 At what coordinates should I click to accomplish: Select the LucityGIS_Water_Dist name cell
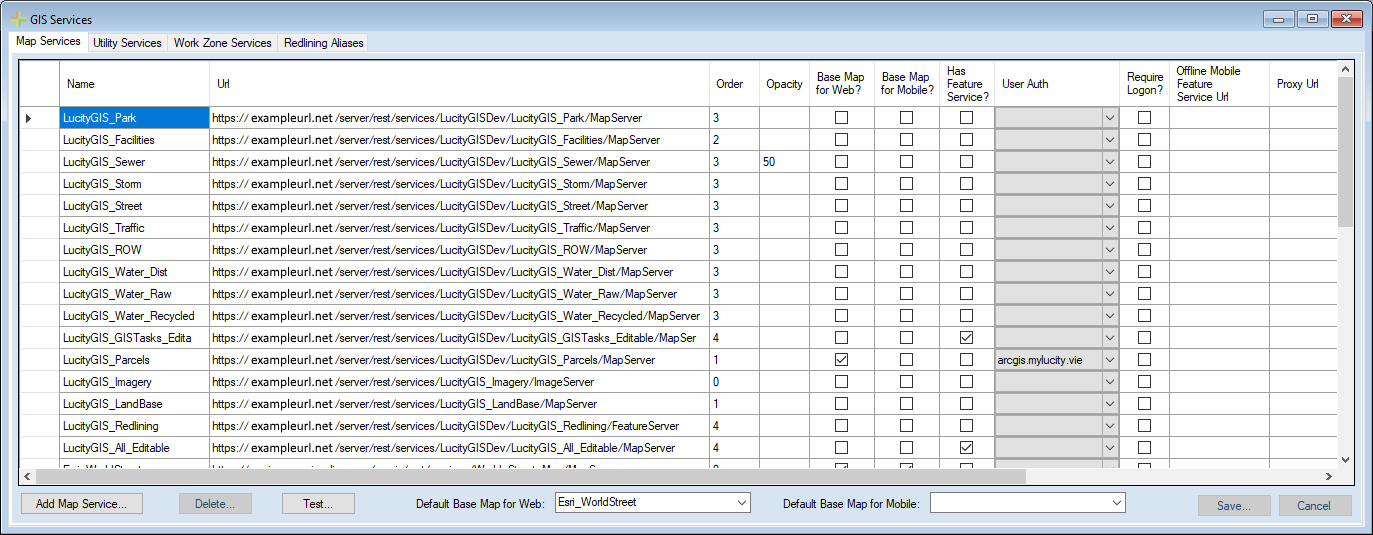click(x=134, y=272)
